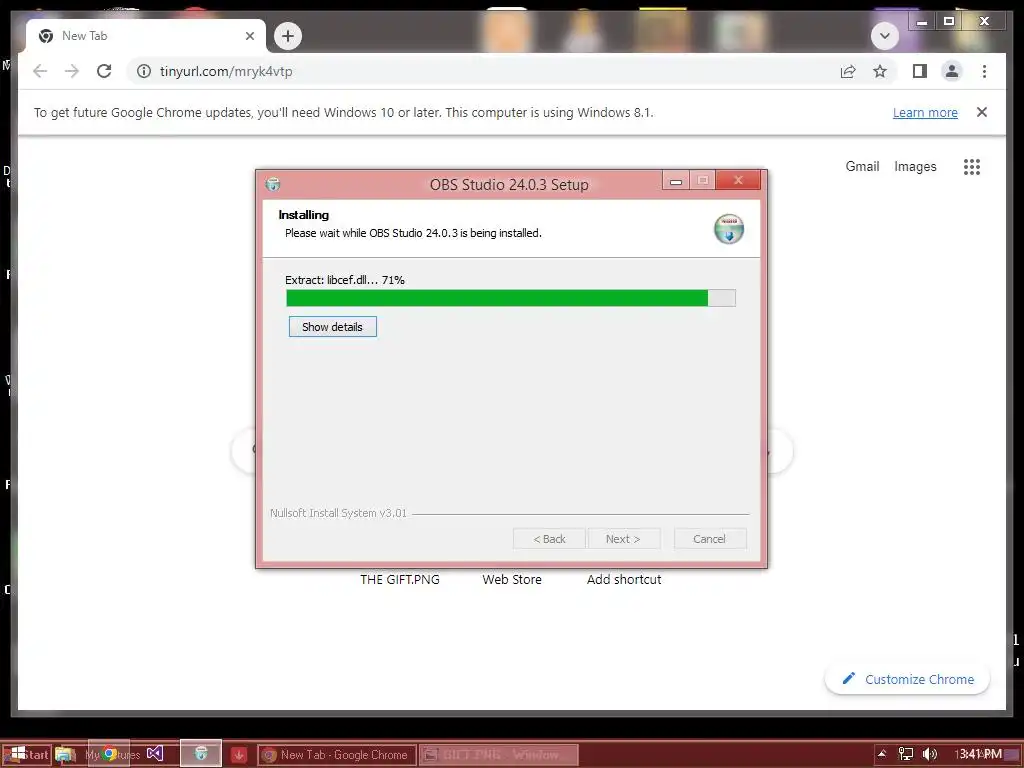Click the Windows Start button
The height and width of the screenshot is (768, 1024).
pyautogui.click(x=26, y=754)
